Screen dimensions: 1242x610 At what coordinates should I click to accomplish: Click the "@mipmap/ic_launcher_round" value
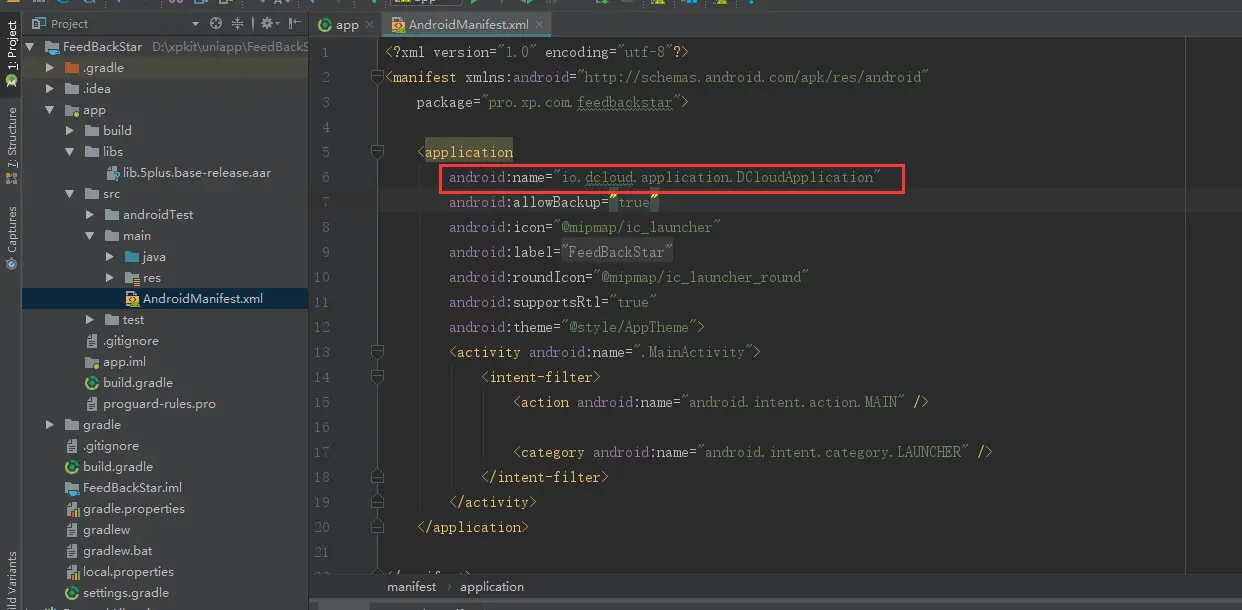(x=700, y=277)
